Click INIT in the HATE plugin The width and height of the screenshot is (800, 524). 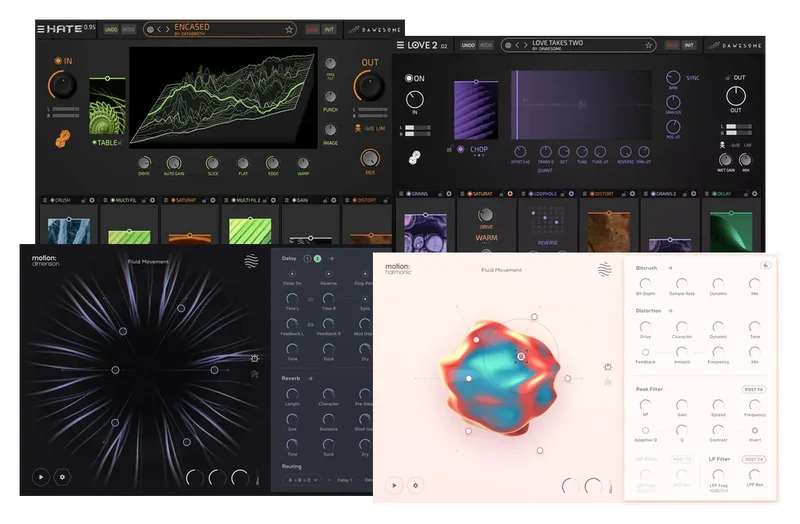(x=330, y=30)
